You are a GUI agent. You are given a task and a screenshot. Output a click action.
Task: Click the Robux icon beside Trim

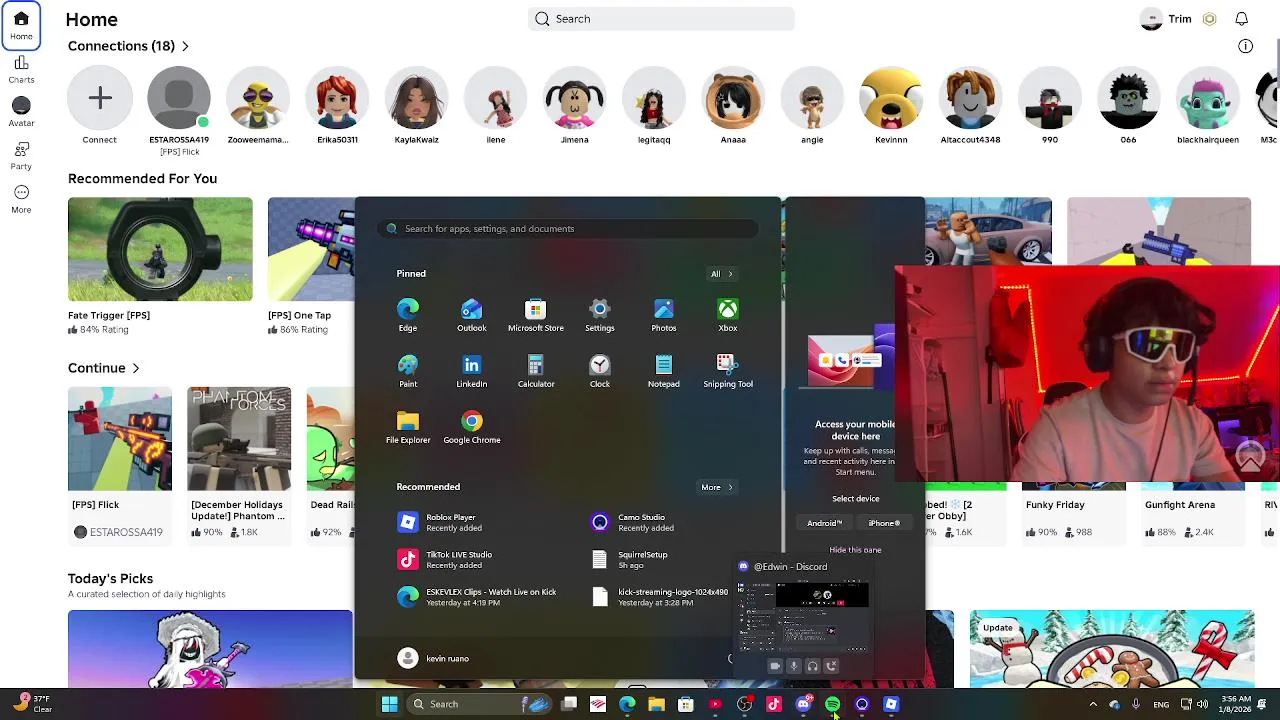1209,19
